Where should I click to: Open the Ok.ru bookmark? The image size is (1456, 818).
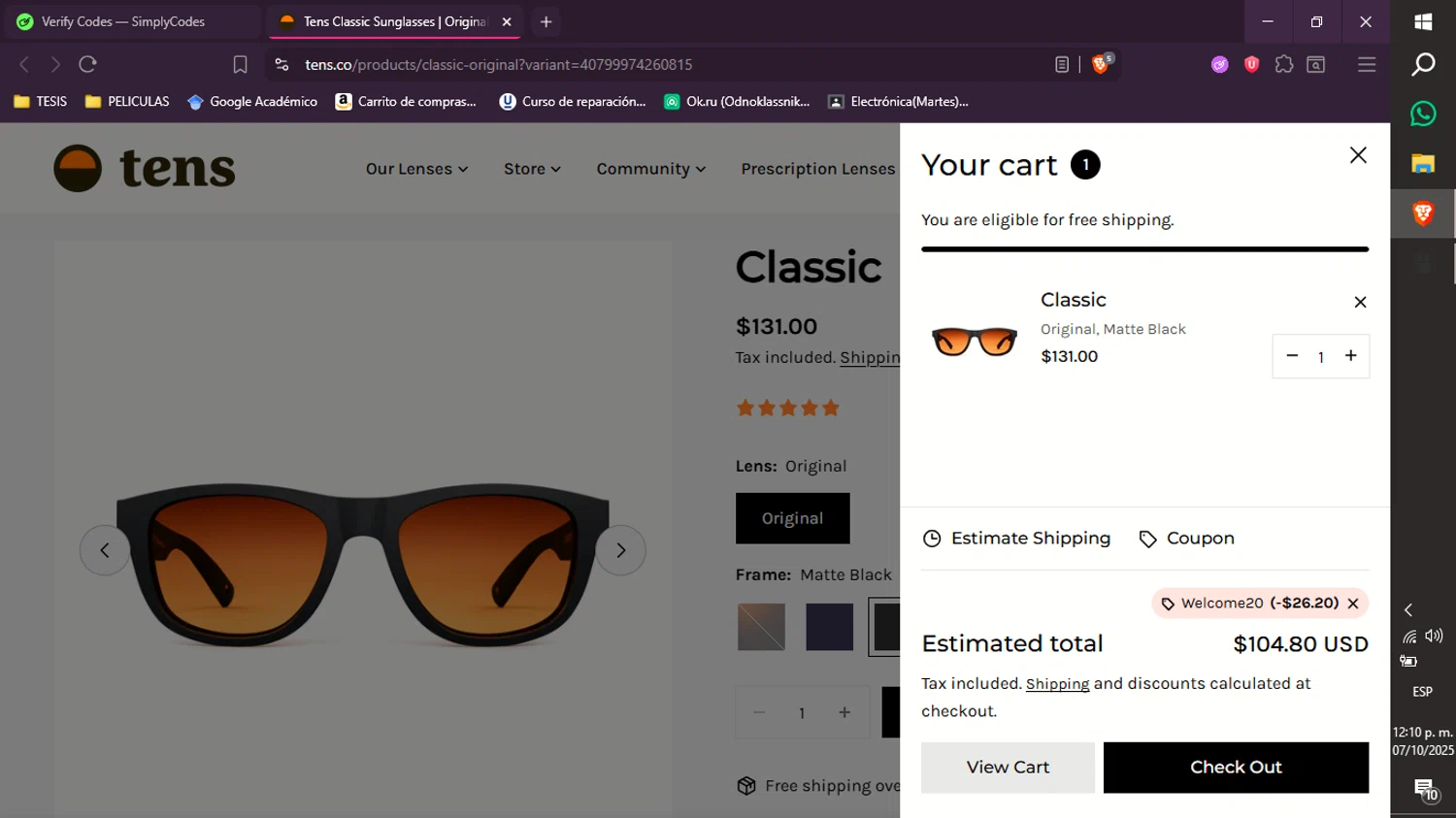pos(737,101)
